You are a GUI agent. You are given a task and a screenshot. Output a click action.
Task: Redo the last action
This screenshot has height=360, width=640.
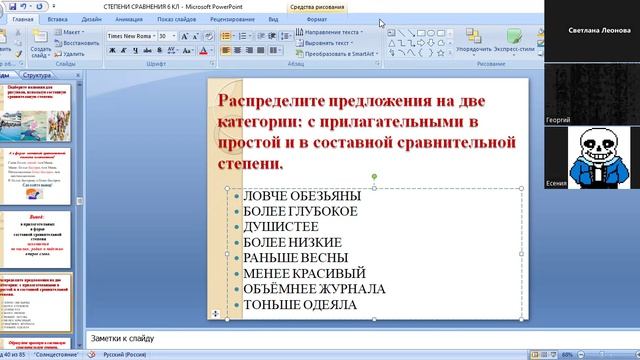(x=39, y=6)
